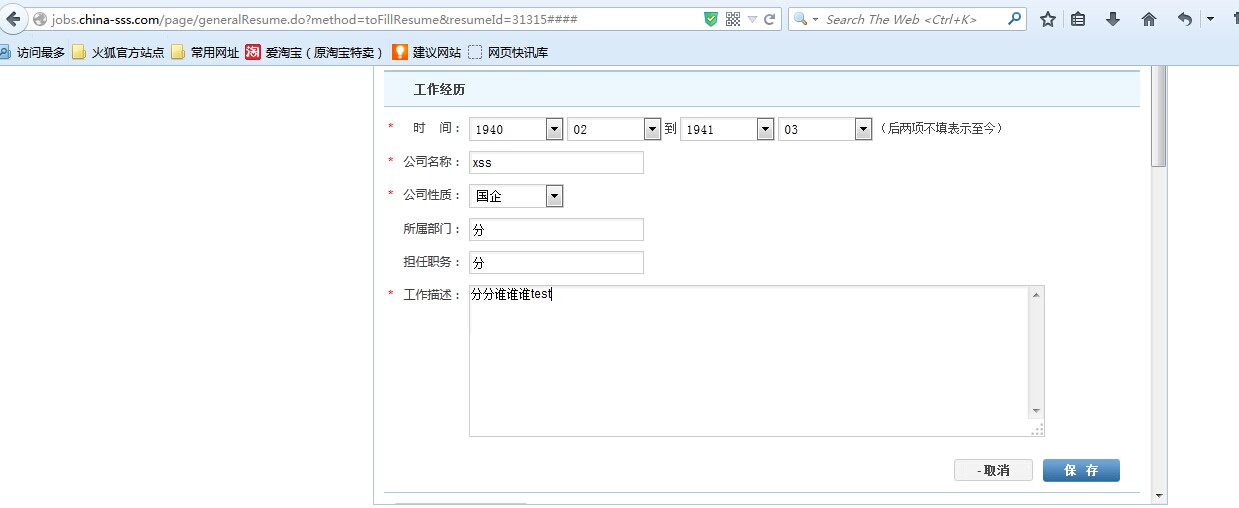Screen dimensions: 1239x508
Task: Click the globe site identity icon
Action: (x=41, y=19)
